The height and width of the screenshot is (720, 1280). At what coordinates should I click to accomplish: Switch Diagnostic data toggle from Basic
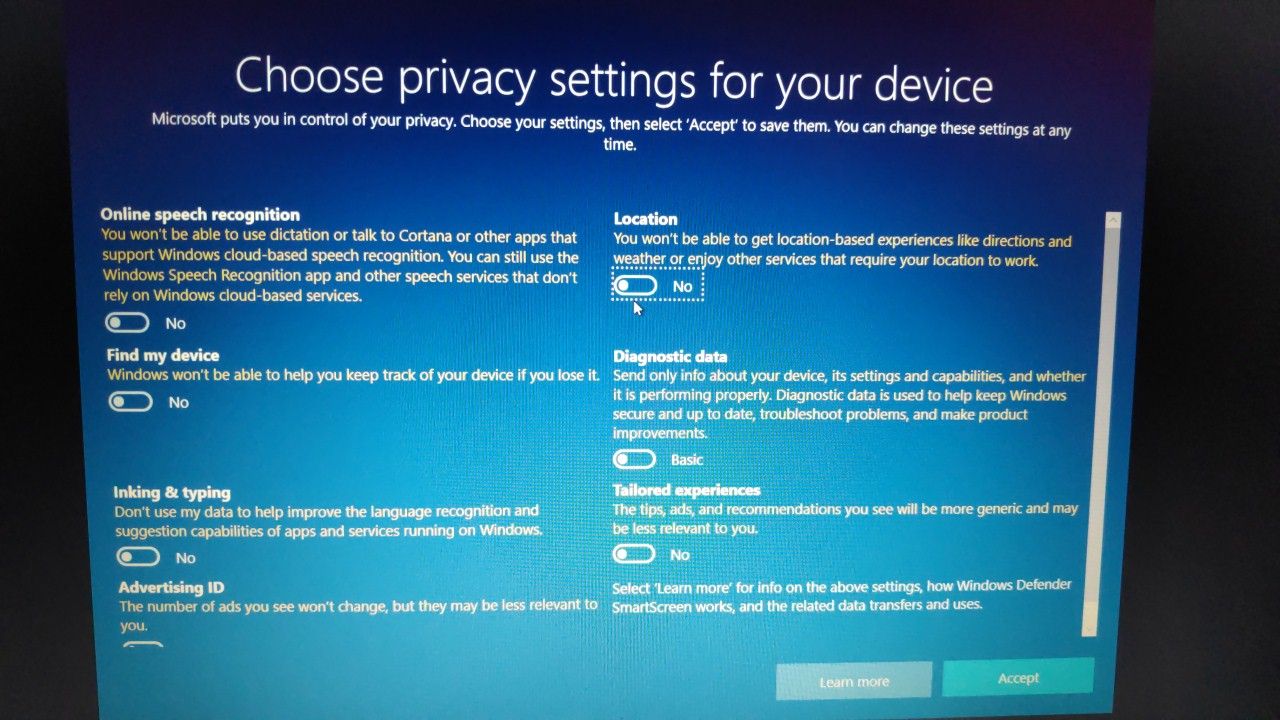click(x=634, y=459)
